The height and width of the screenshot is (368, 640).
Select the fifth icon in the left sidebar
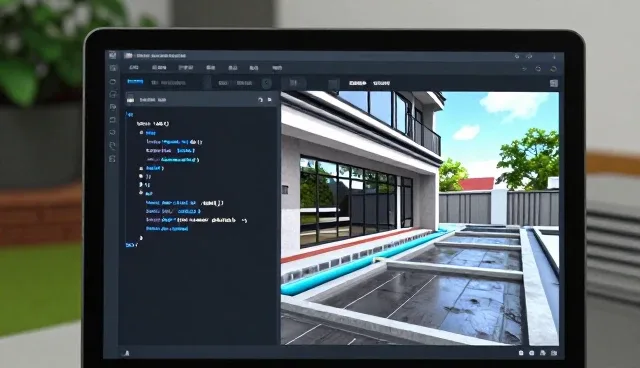tap(113, 120)
